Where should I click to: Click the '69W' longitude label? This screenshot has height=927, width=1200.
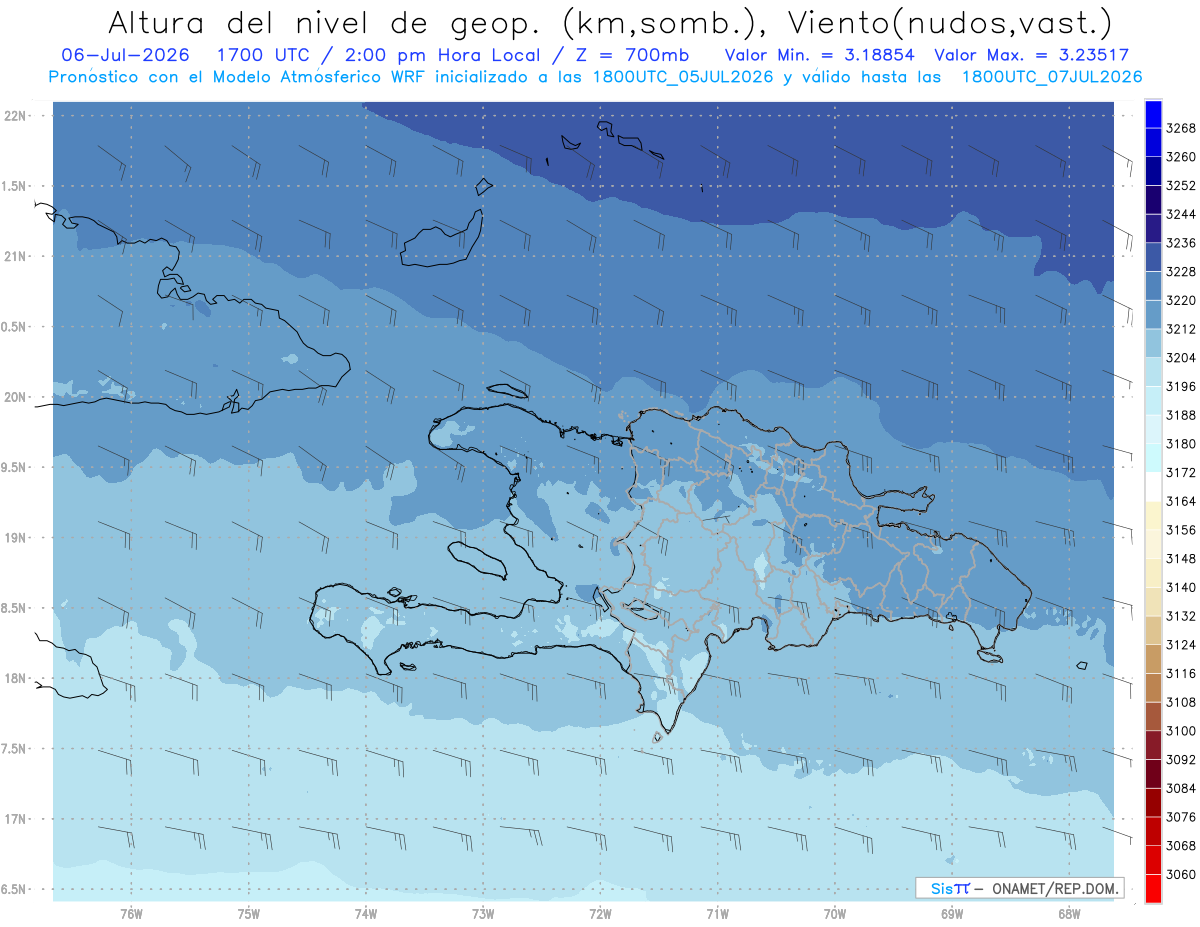pos(952,914)
